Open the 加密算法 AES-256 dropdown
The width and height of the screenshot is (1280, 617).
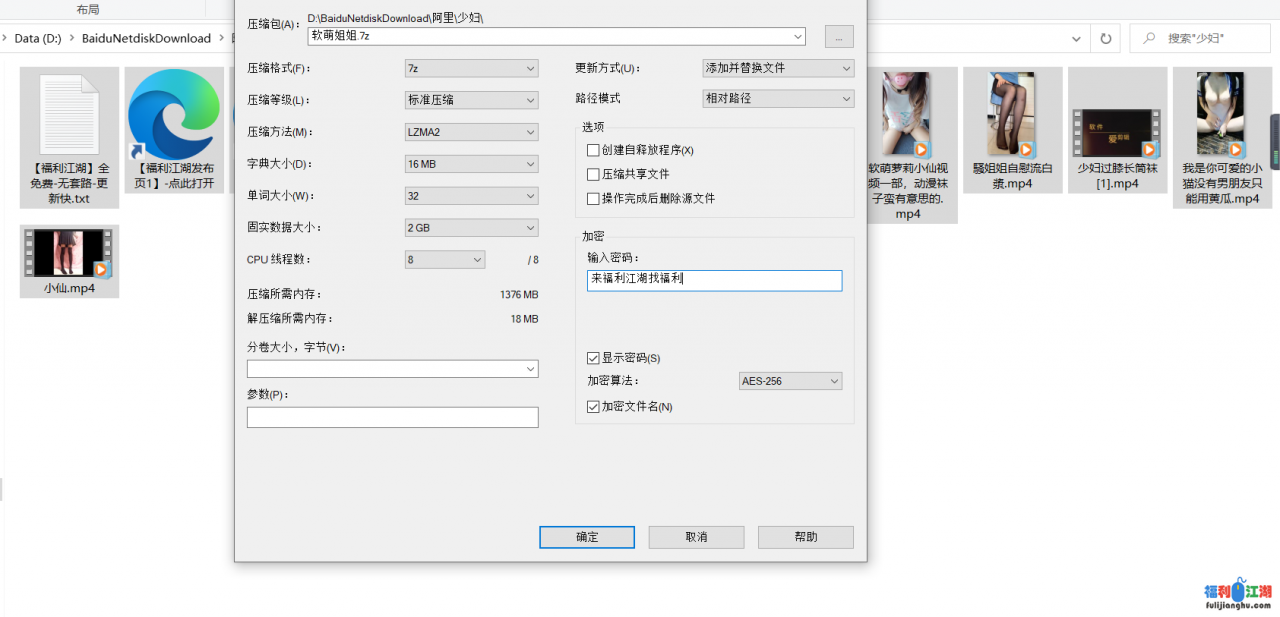[789, 381]
